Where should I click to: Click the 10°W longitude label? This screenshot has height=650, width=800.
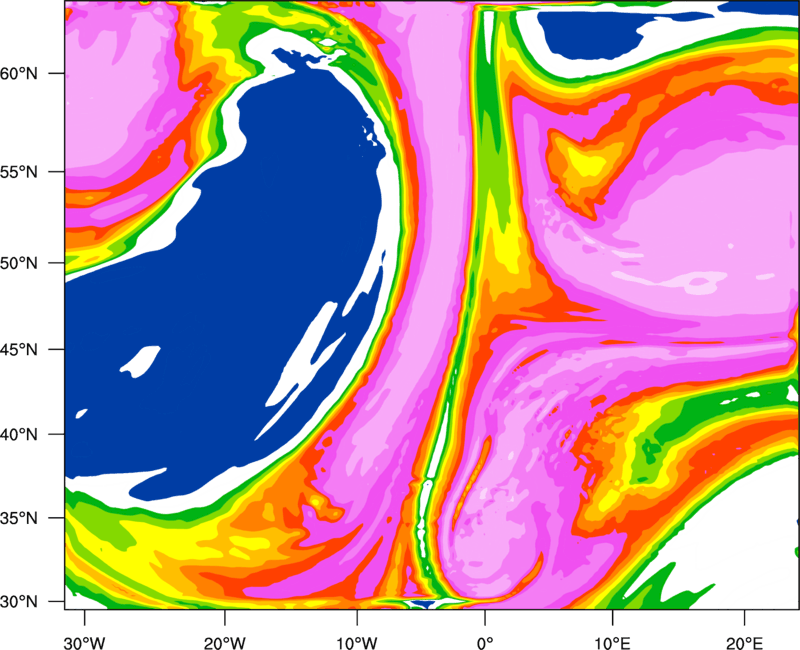pos(357,643)
